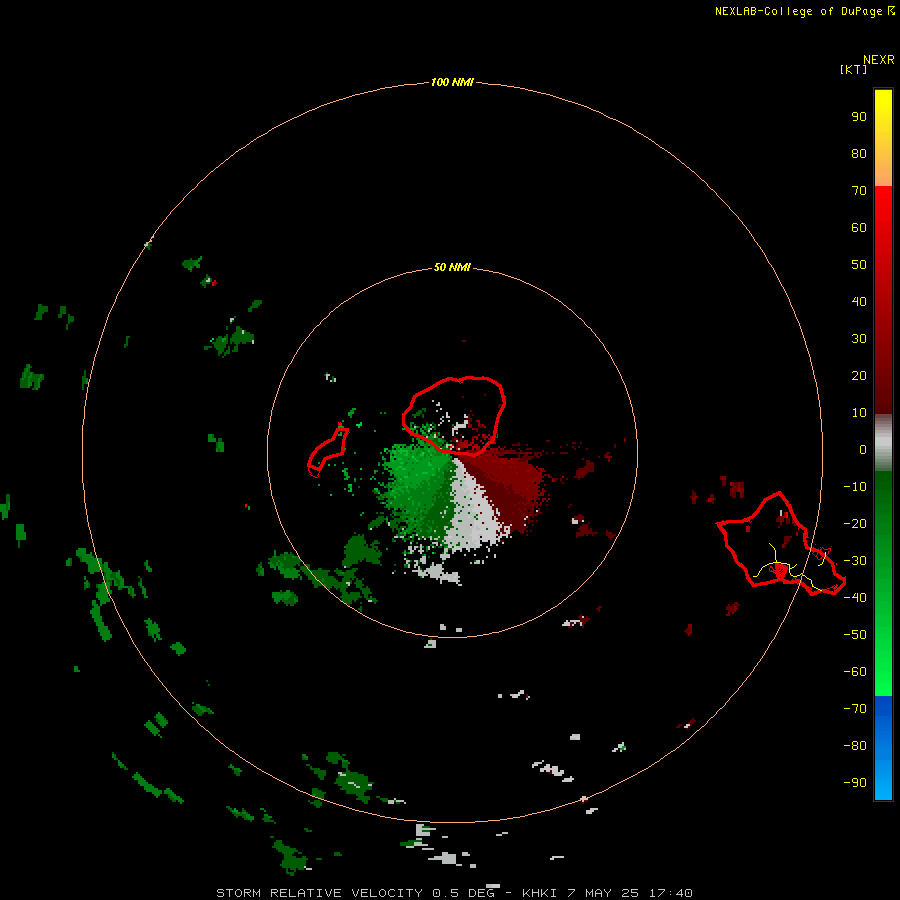Click the 90 value on the velocity scale
The image size is (900, 900).
tap(859, 117)
